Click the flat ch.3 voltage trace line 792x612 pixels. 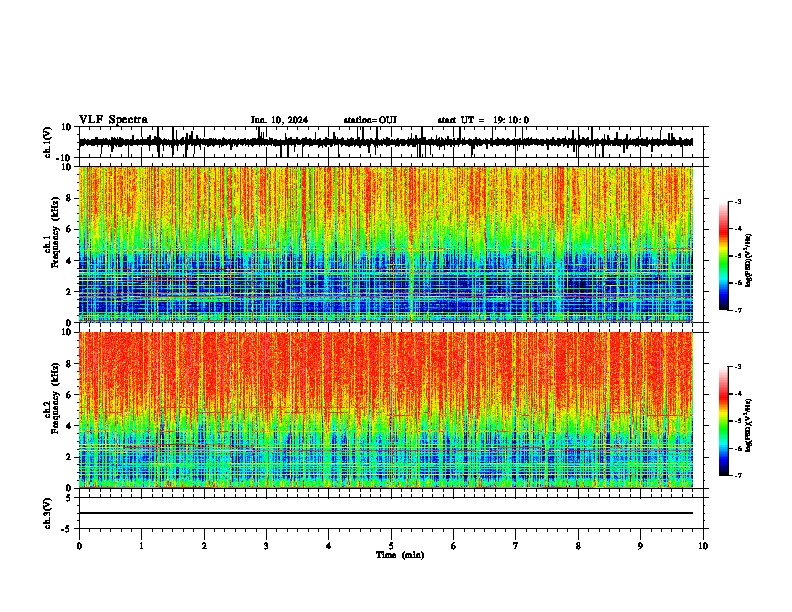point(385,513)
